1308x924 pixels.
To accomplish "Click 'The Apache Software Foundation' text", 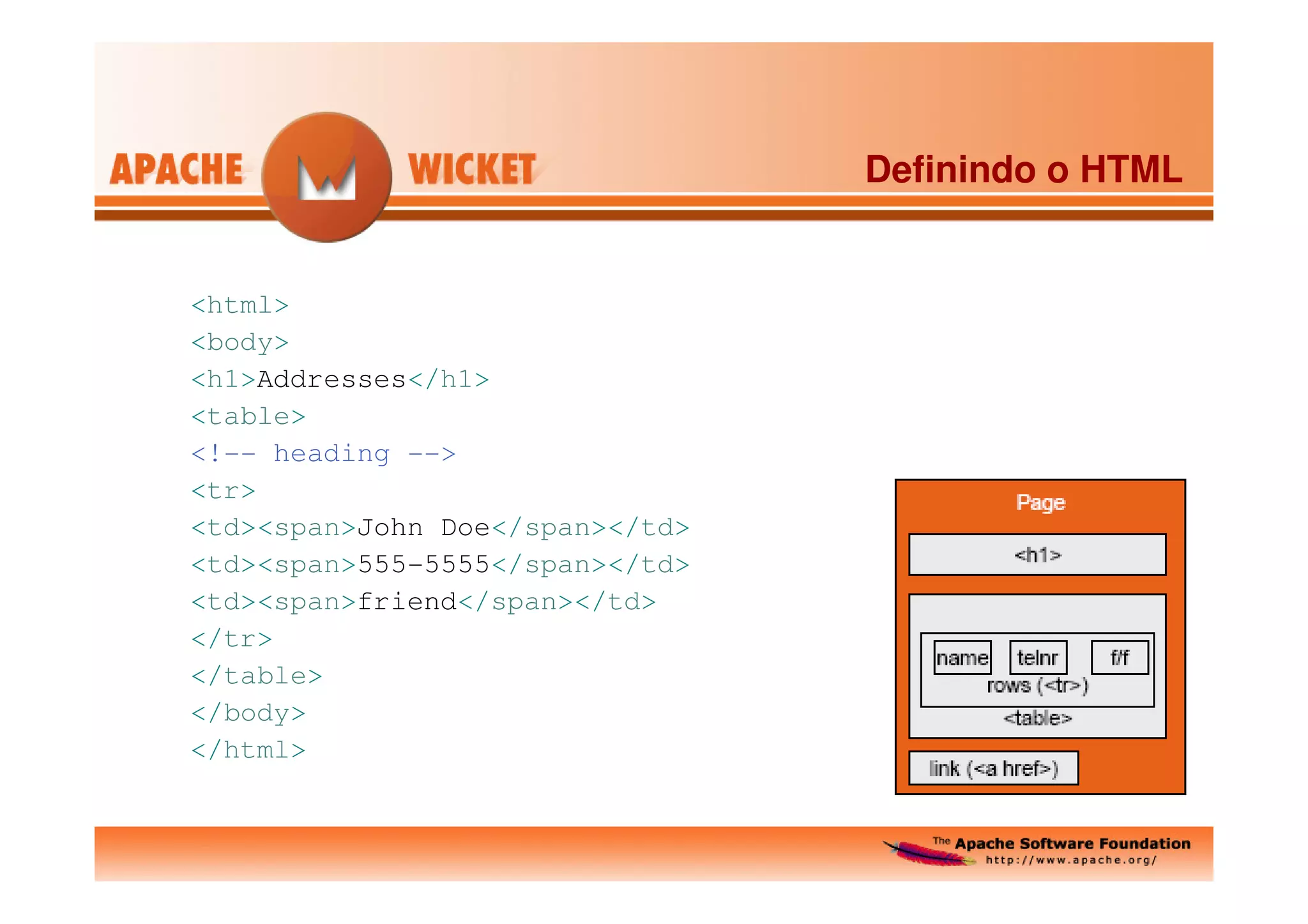I will coord(1061,844).
